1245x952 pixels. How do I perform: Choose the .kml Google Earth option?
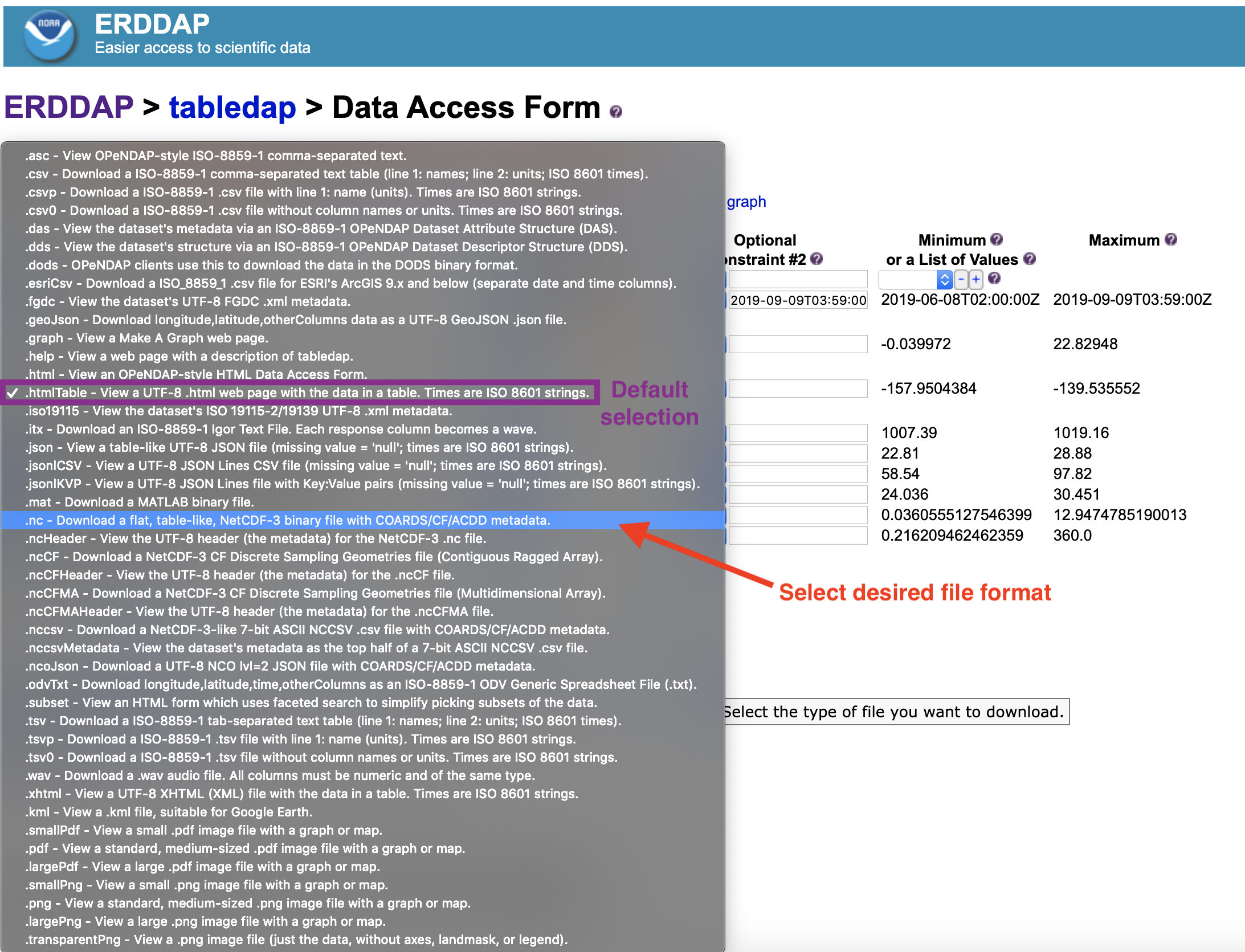[x=362, y=812]
